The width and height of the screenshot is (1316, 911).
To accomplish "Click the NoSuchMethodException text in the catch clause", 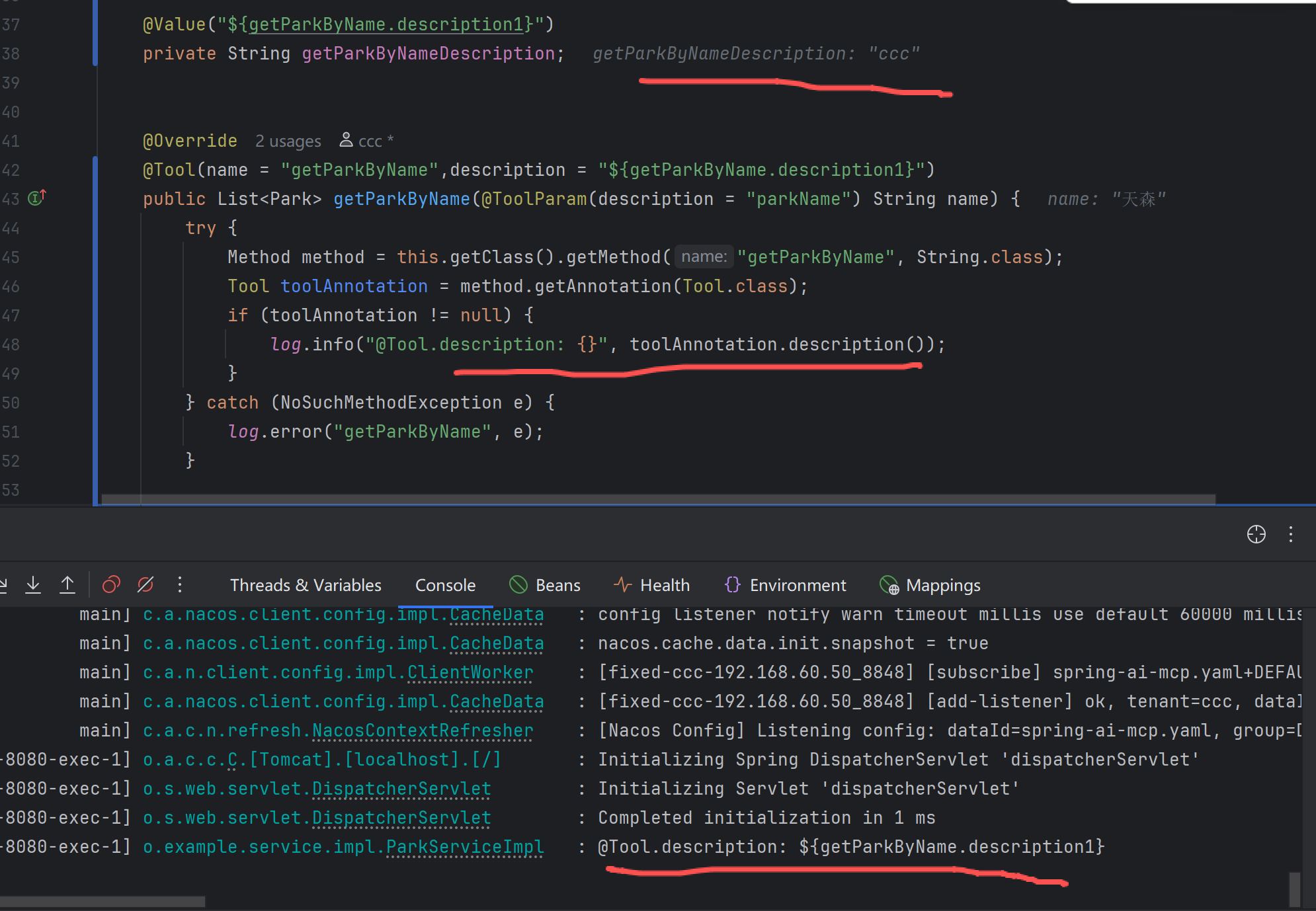I will coord(391,403).
